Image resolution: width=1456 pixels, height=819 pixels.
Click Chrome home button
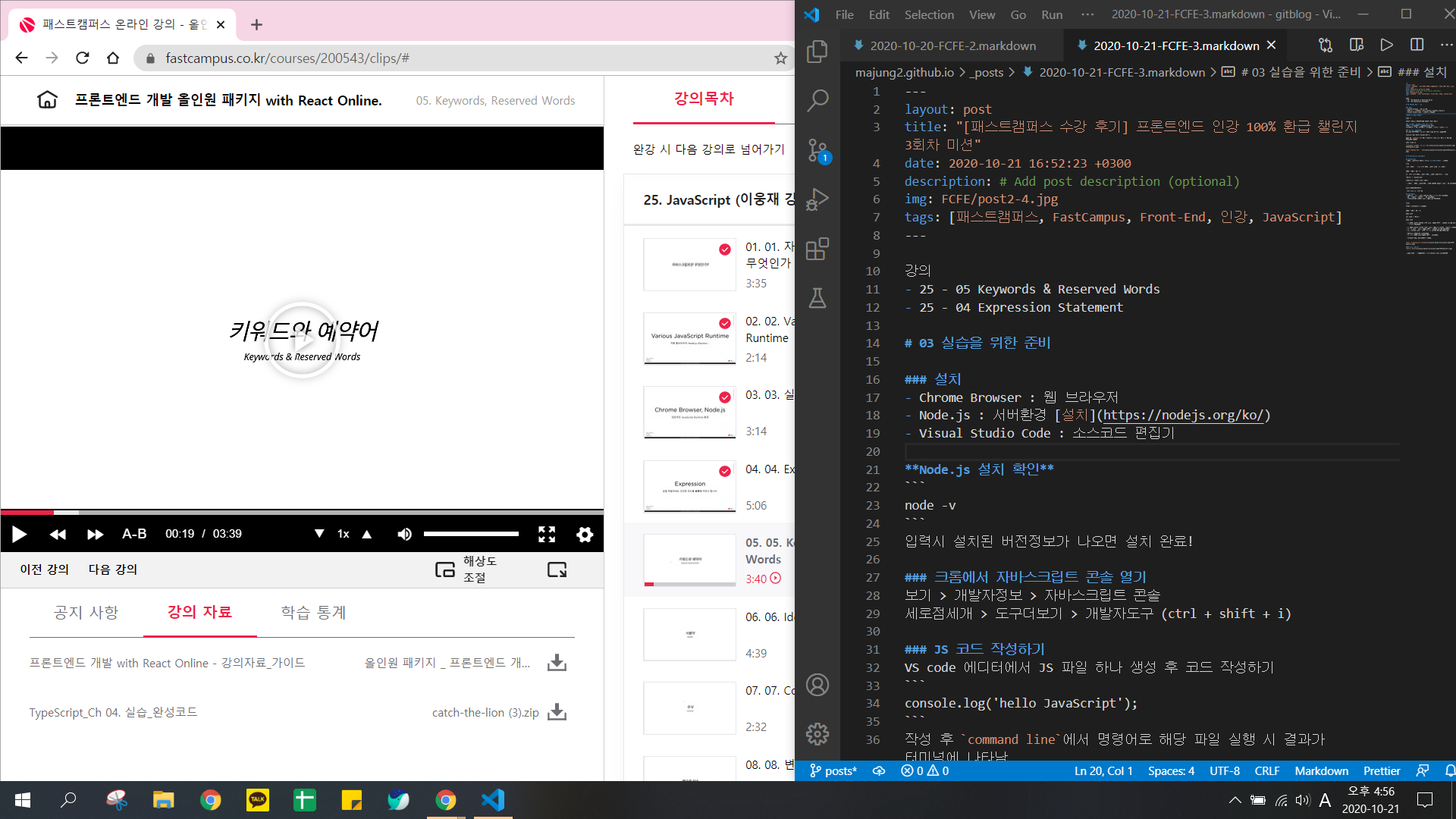pyautogui.click(x=113, y=58)
